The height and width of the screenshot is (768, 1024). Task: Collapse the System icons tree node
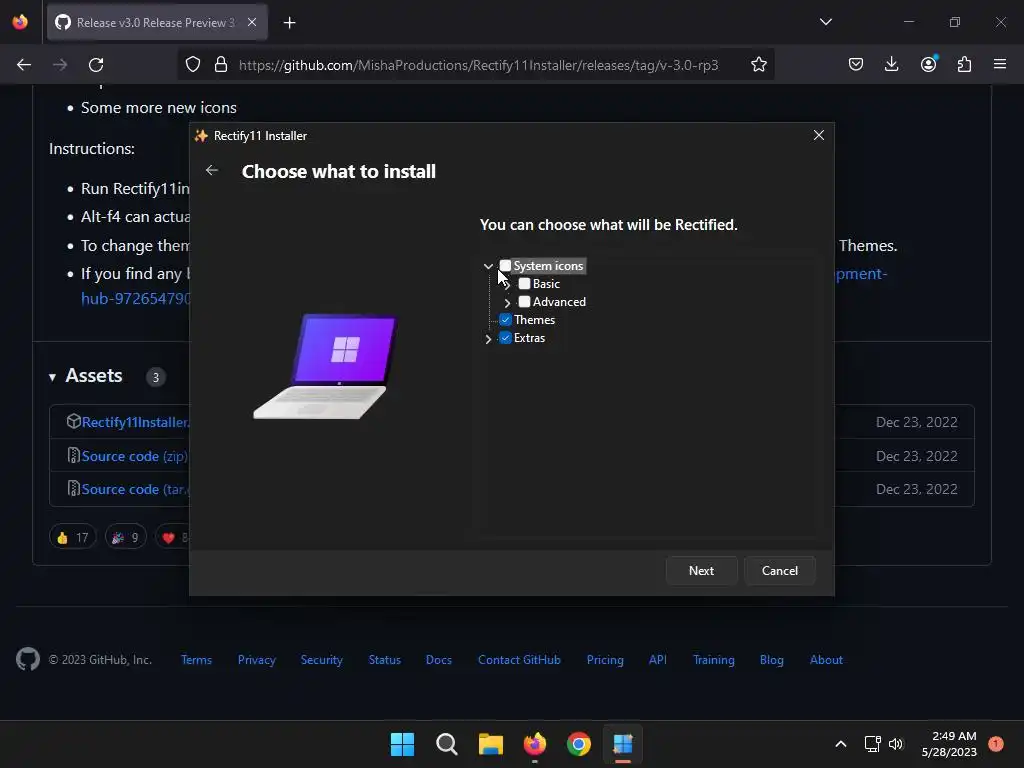488,266
